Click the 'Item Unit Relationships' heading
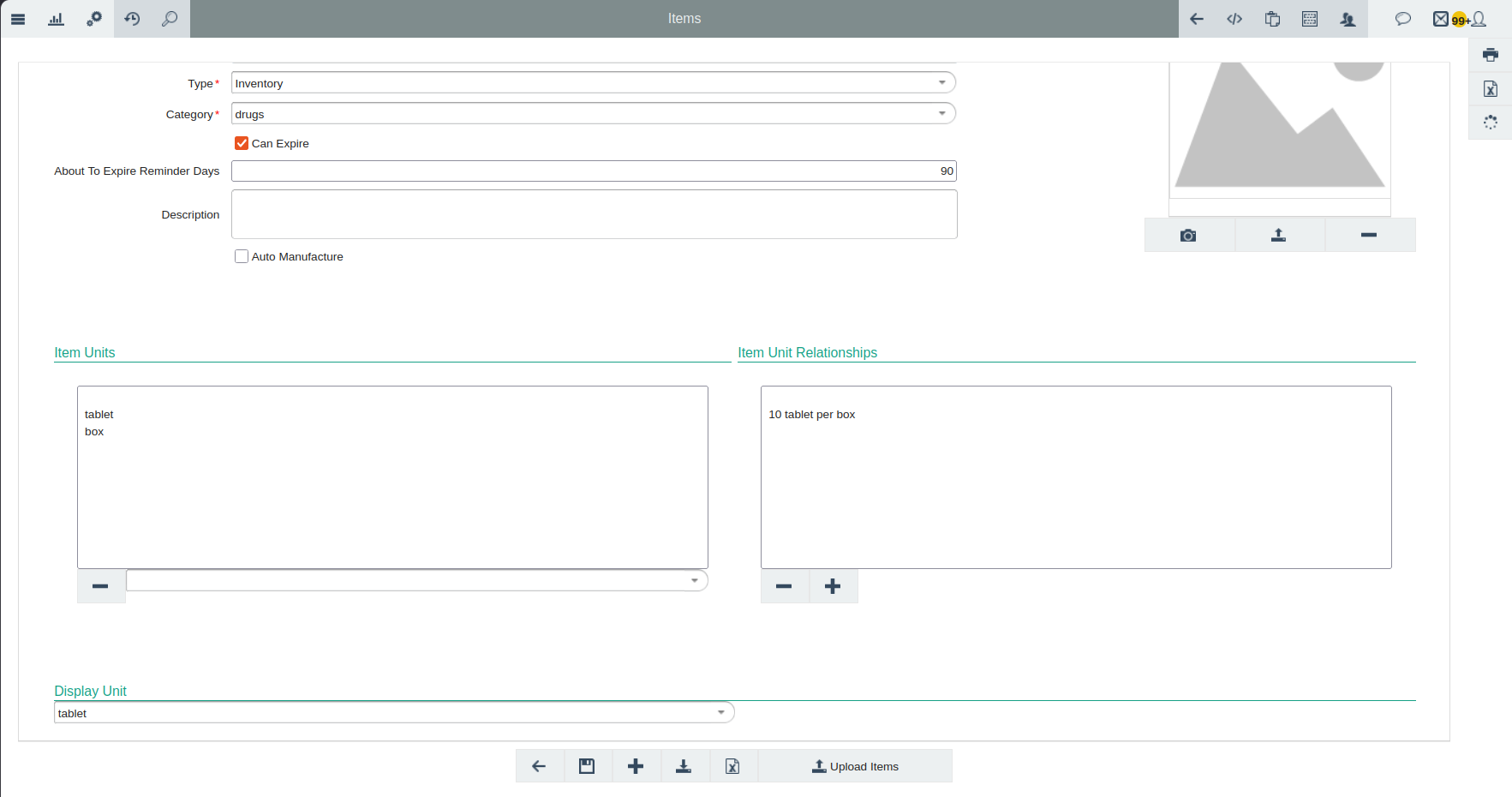Screen dimensions: 1512x797 808,352
